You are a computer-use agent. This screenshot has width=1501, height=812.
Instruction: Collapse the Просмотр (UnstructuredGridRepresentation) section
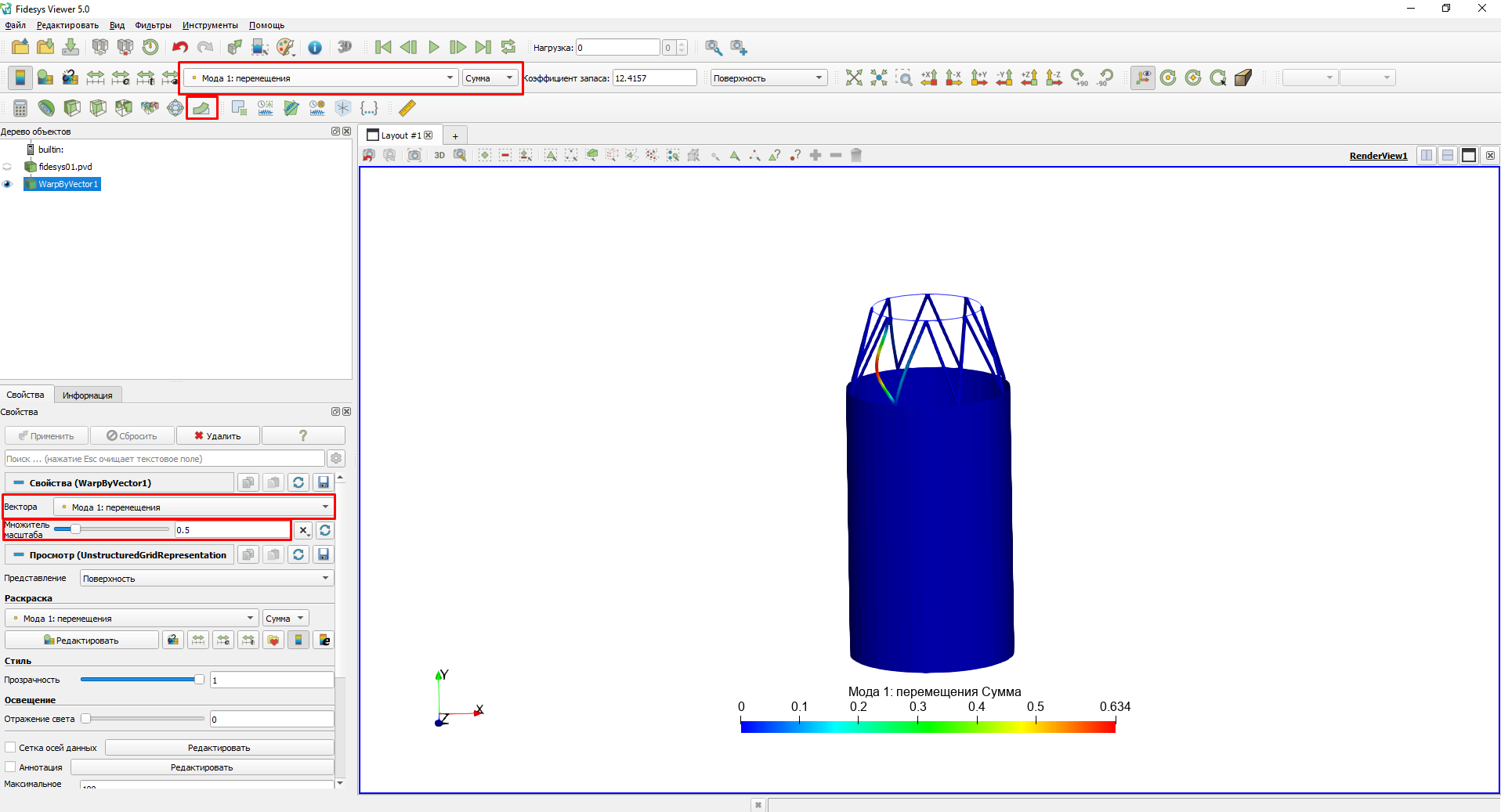click(x=20, y=555)
